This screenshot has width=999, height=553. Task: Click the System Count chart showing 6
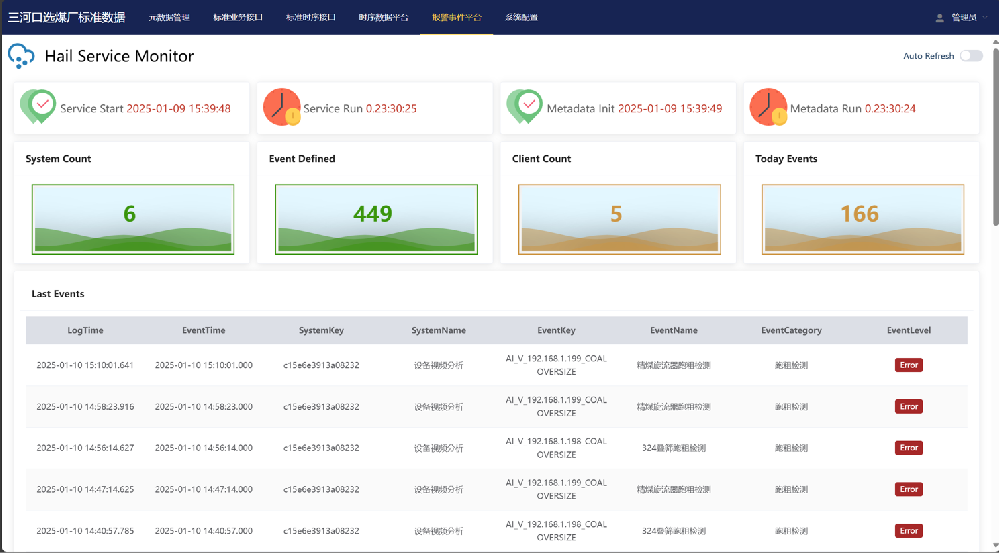click(133, 219)
